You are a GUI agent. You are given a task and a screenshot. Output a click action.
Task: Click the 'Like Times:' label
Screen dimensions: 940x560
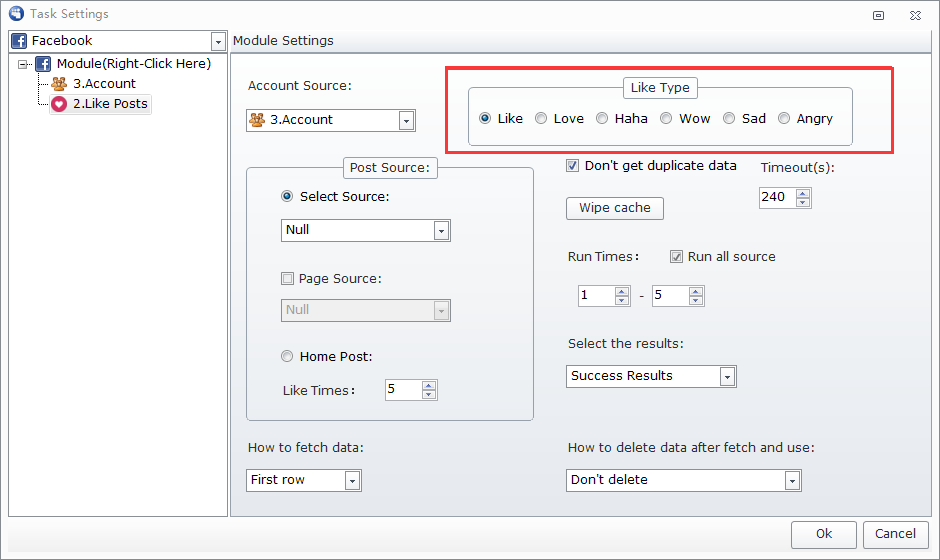click(x=319, y=391)
